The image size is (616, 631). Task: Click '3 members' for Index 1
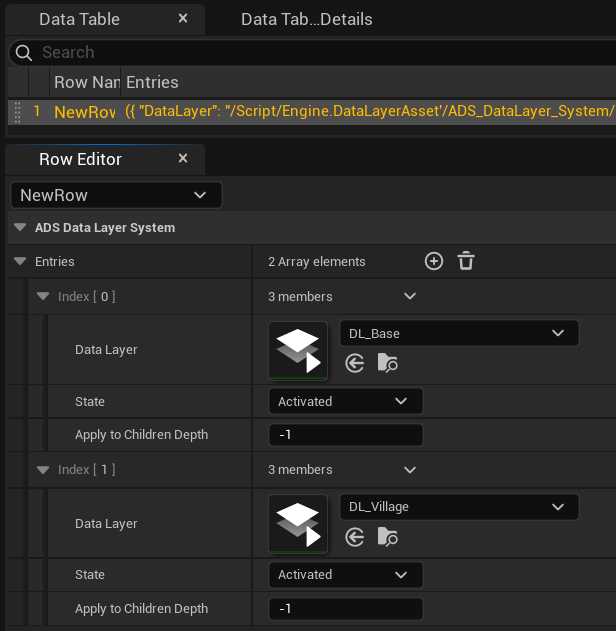coord(300,470)
